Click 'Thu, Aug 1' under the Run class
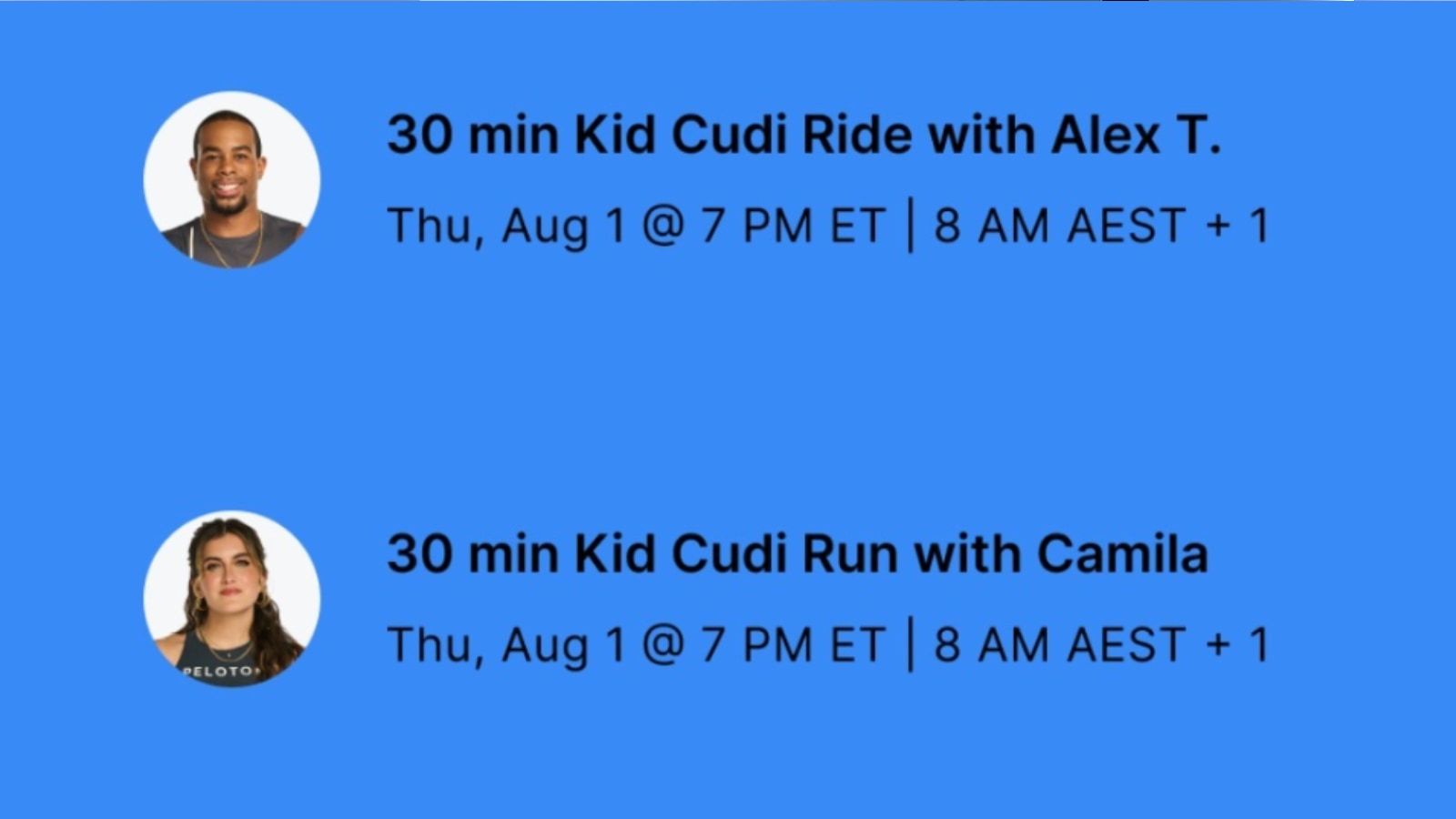The height and width of the screenshot is (819, 1456). click(506, 644)
